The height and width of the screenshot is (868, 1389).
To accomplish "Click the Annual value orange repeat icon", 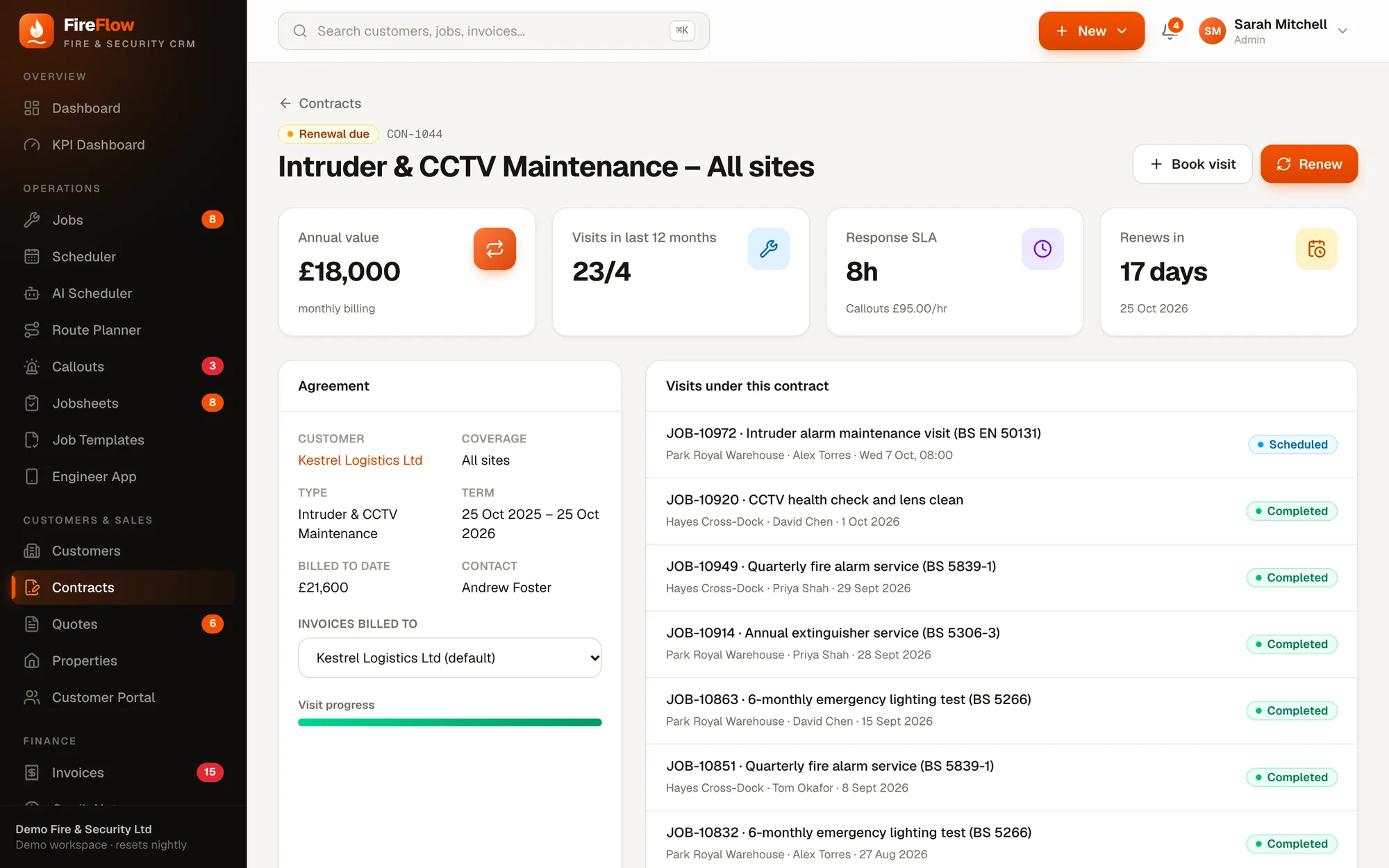I will [494, 249].
